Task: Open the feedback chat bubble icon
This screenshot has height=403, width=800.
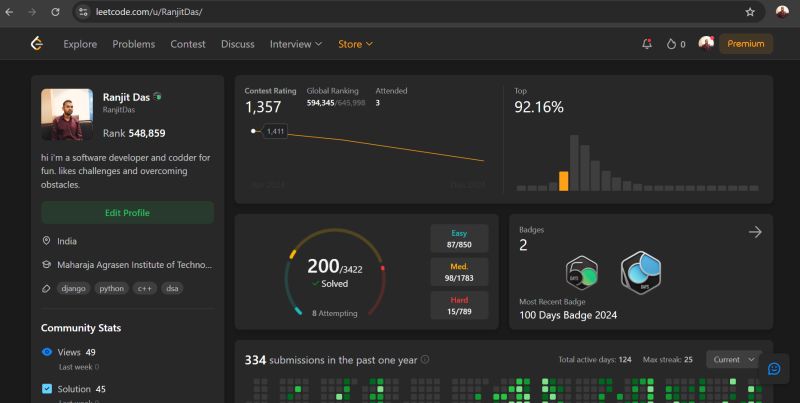Action: [774, 368]
